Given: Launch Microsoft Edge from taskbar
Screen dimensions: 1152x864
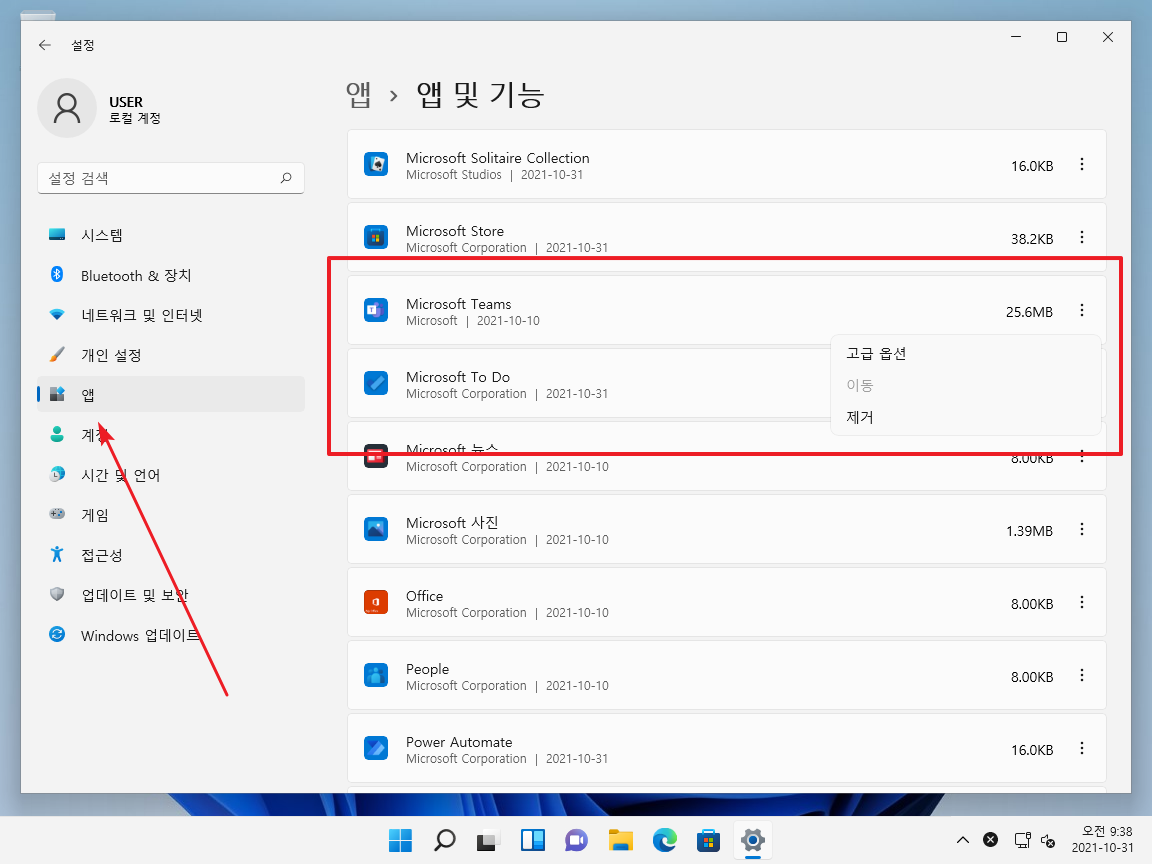Looking at the screenshot, I should (x=665, y=840).
